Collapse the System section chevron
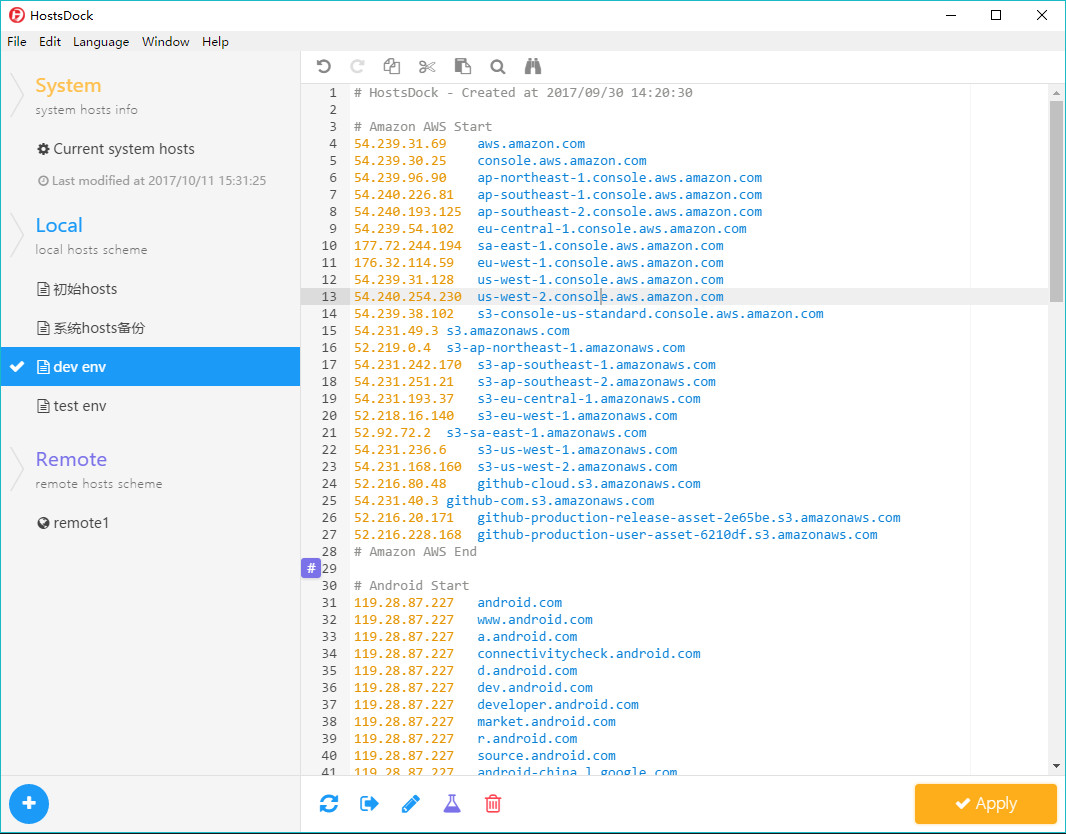 click(18, 95)
